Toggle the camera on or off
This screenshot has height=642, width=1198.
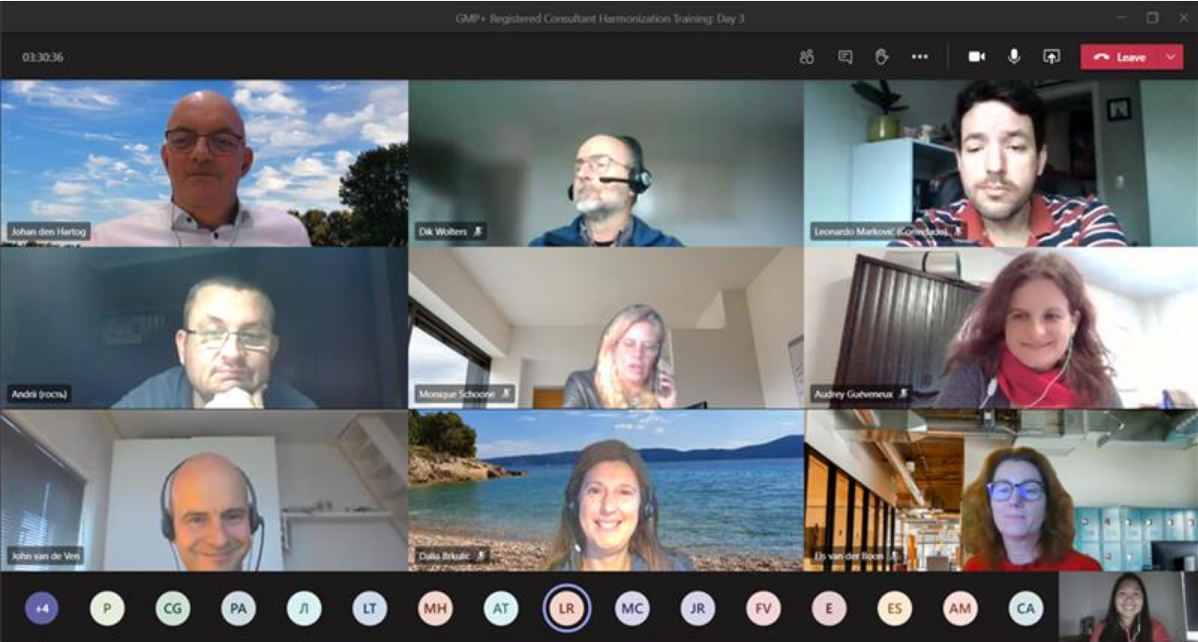point(976,57)
